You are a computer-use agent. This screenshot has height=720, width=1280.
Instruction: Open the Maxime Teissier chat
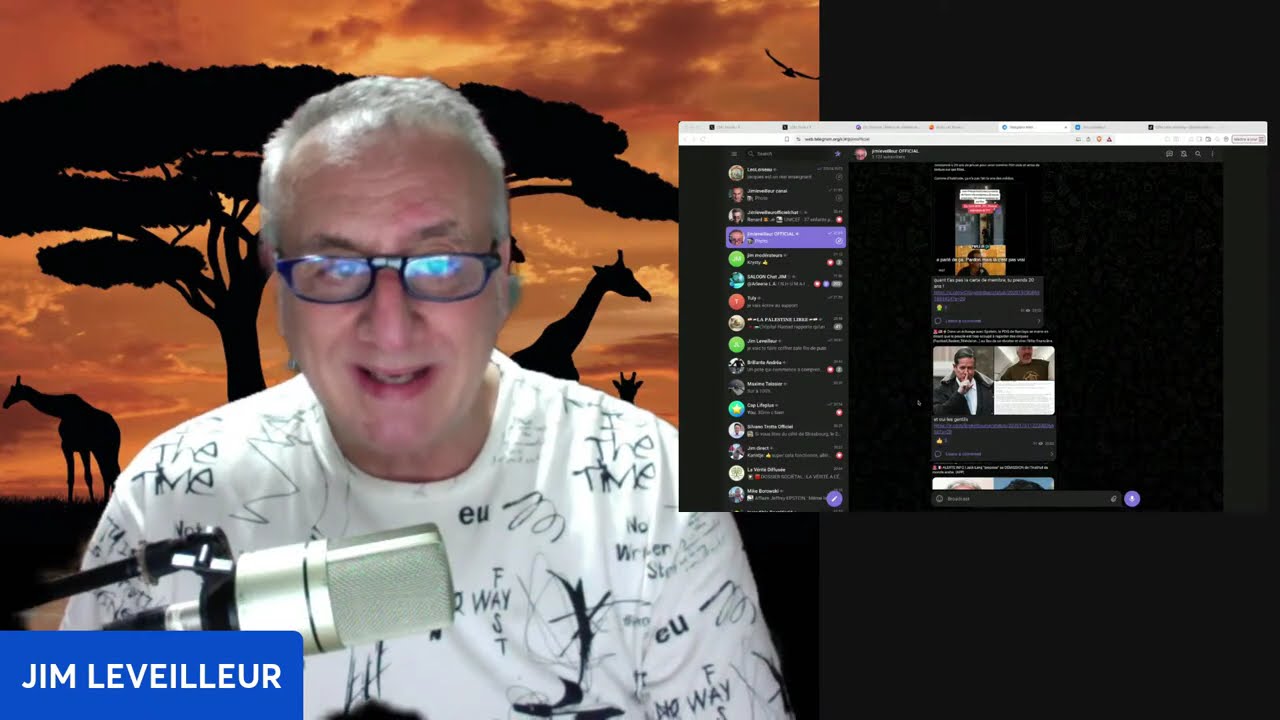click(786, 386)
